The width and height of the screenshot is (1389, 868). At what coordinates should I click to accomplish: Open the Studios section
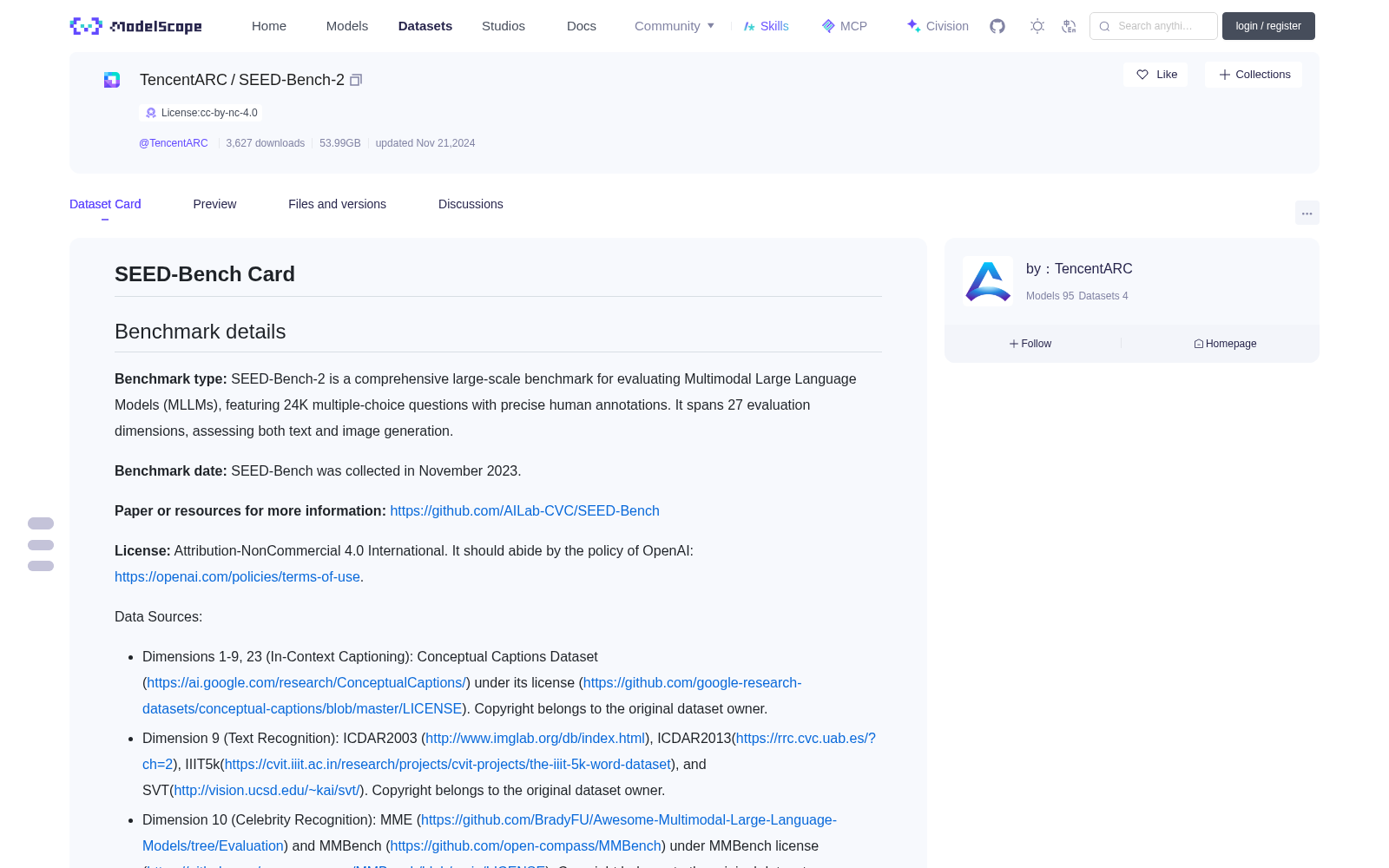[504, 26]
